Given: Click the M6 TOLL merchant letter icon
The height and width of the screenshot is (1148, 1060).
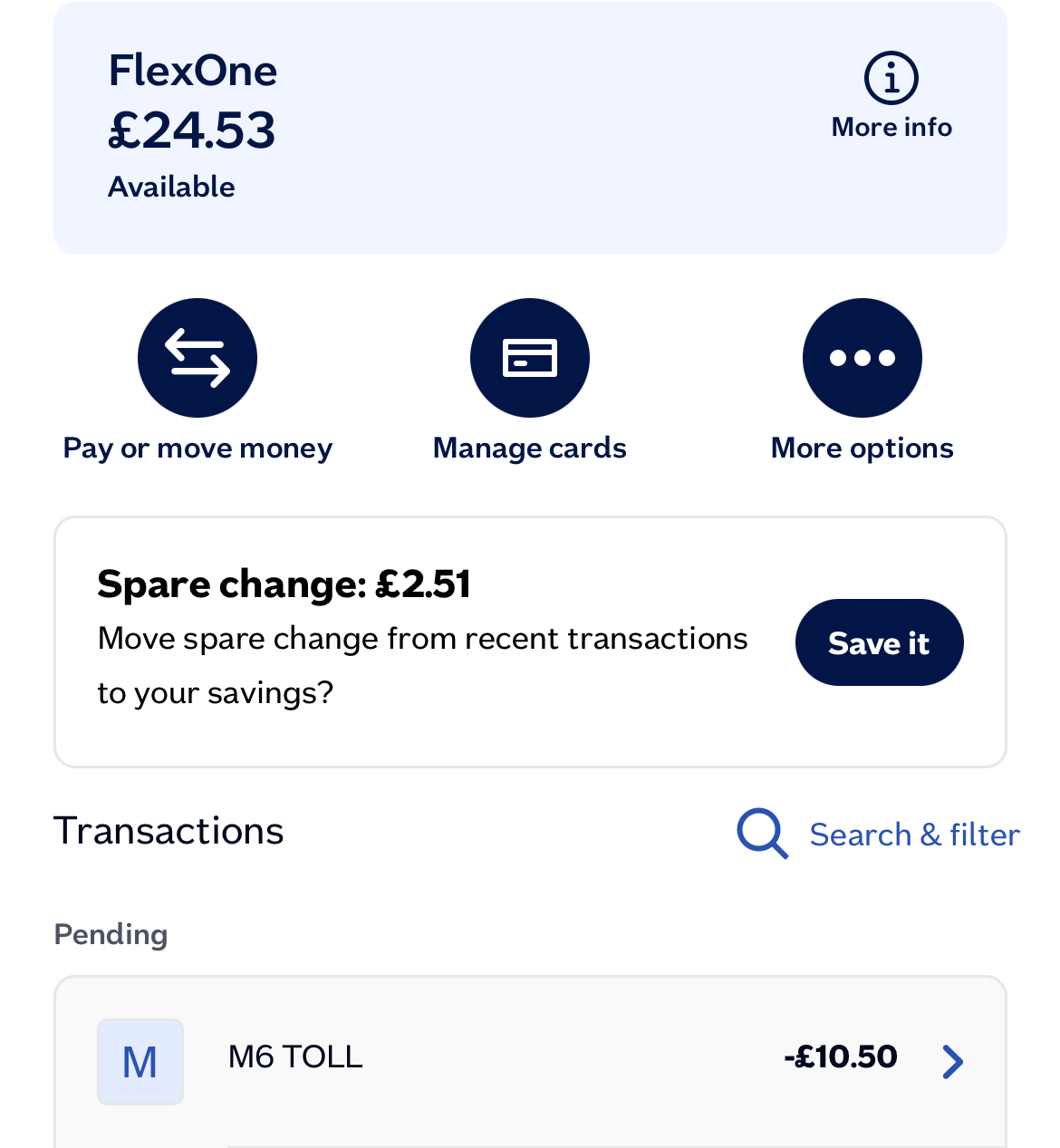Looking at the screenshot, I should 140,1061.
